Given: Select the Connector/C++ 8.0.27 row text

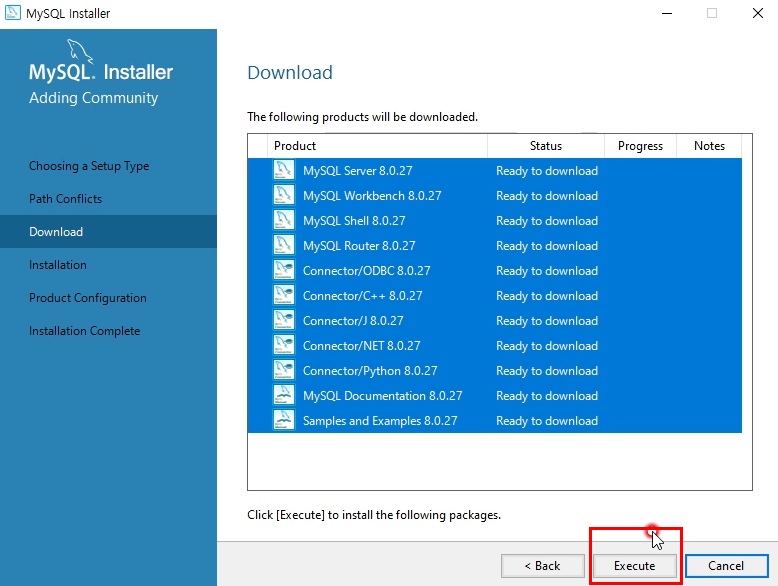Looking at the screenshot, I should [x=363, y=296].
